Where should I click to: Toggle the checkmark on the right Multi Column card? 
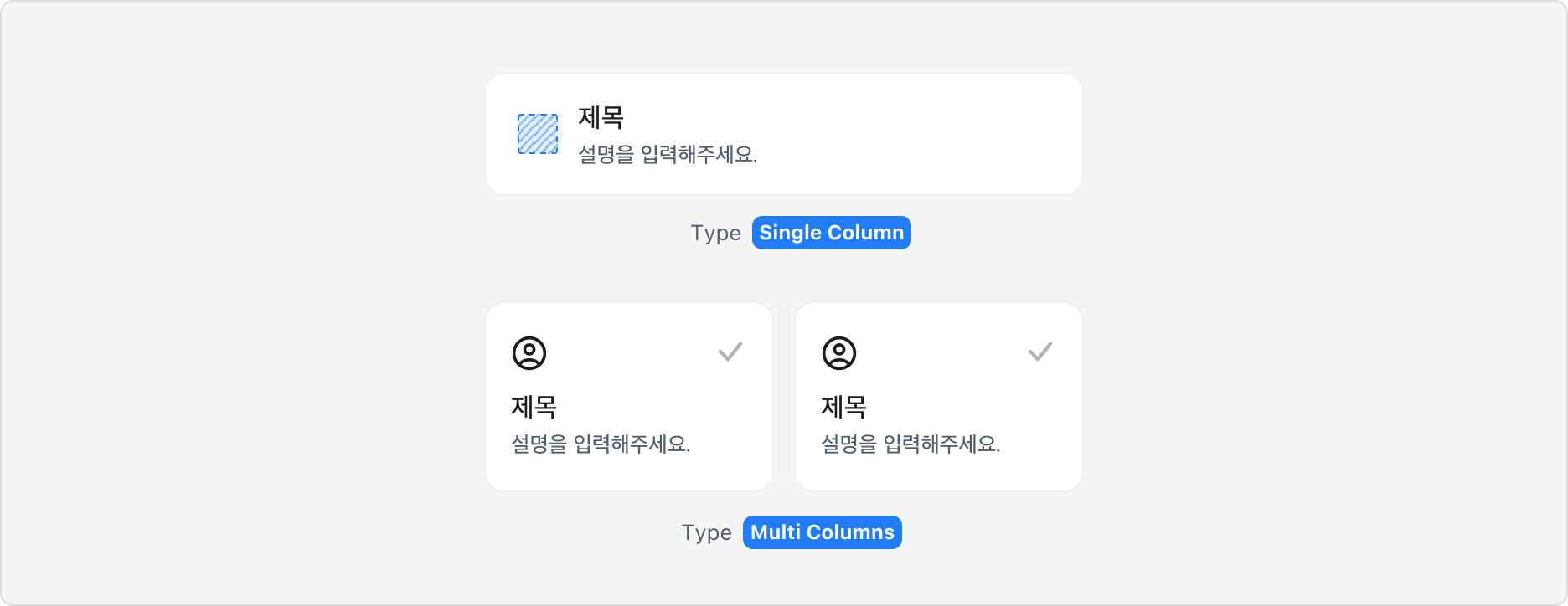point(1040,353)
